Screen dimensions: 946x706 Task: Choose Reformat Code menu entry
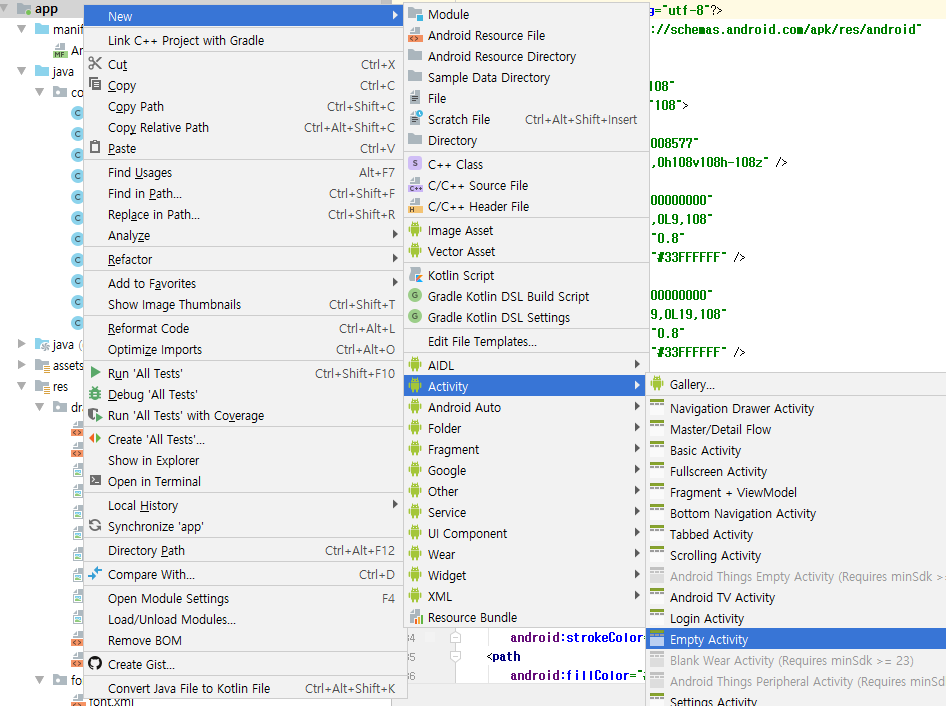point(243,328)
